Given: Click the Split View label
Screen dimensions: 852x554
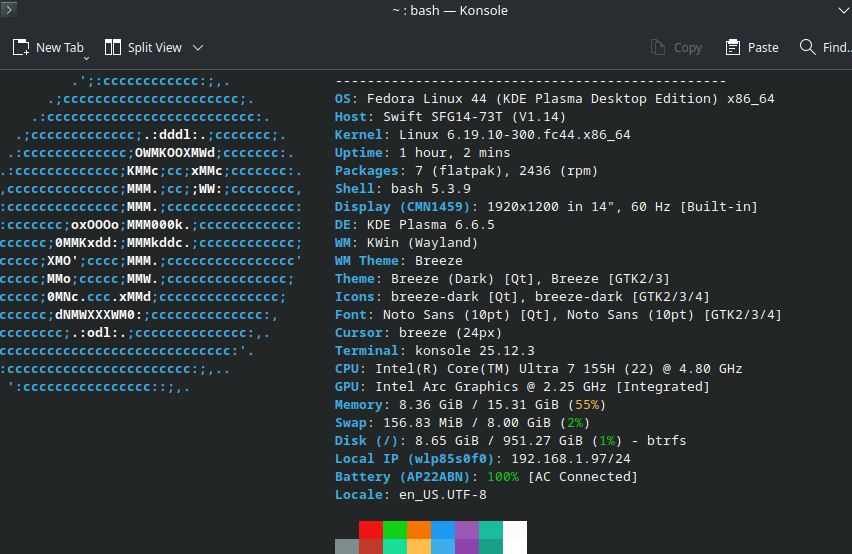Looking at the screenshot, I should pyautogui.click(x=154, y=48).
